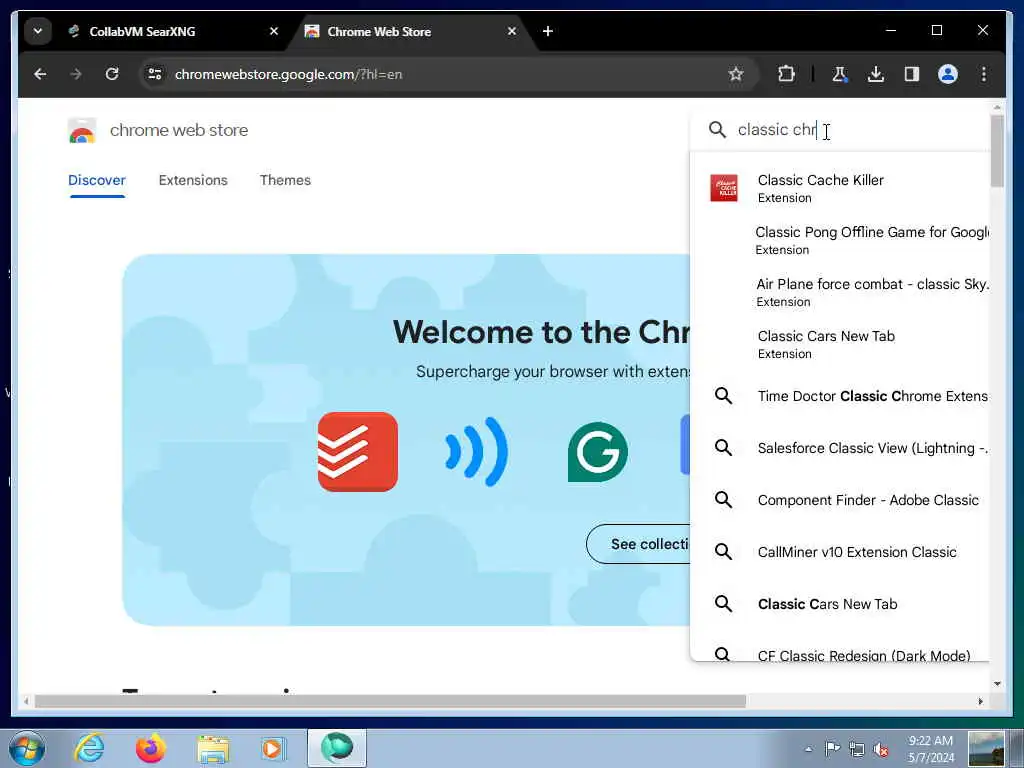
Task: Select the Chrome Web Store tab
Action: [x=379, y=31]
